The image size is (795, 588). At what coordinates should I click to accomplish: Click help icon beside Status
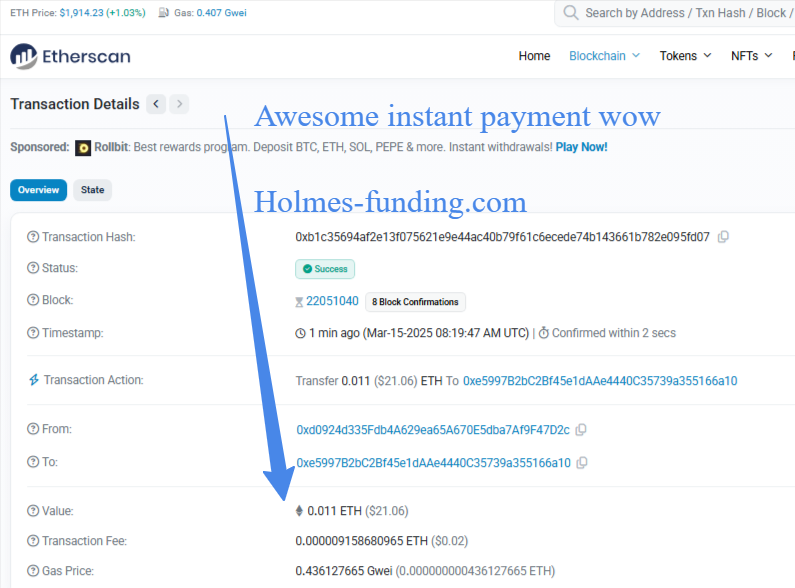(x=33, y=268)
